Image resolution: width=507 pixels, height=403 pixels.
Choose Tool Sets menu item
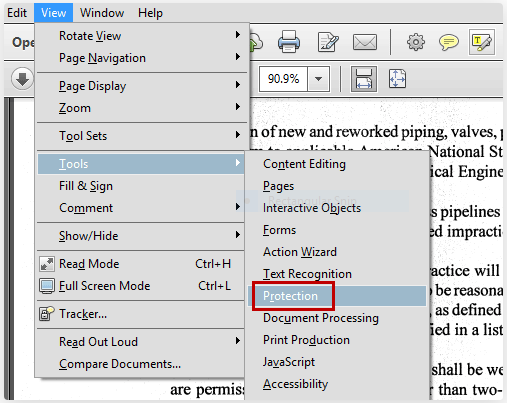(x=142, y=136)
